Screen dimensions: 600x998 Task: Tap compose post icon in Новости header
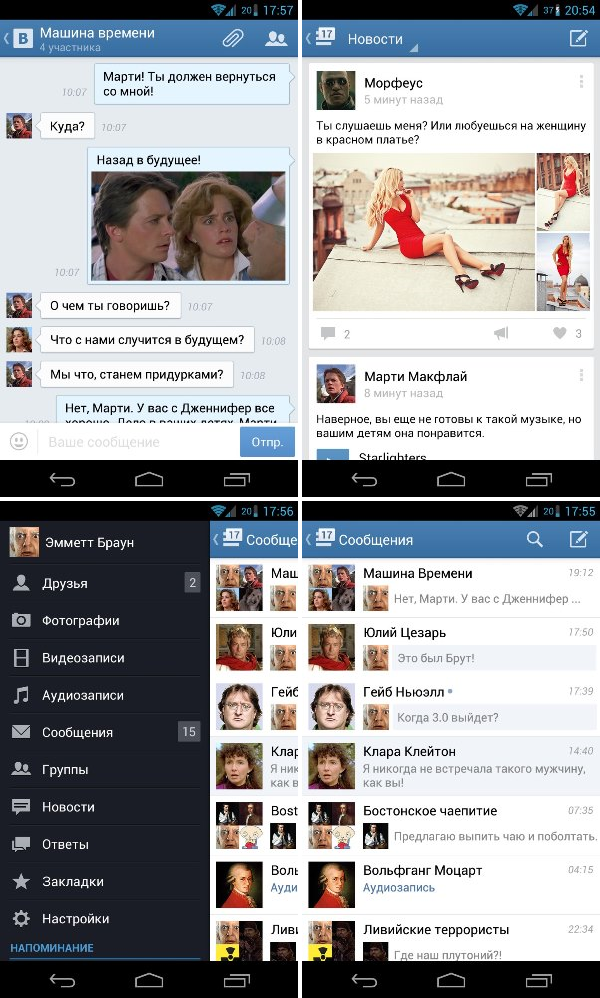578,38
